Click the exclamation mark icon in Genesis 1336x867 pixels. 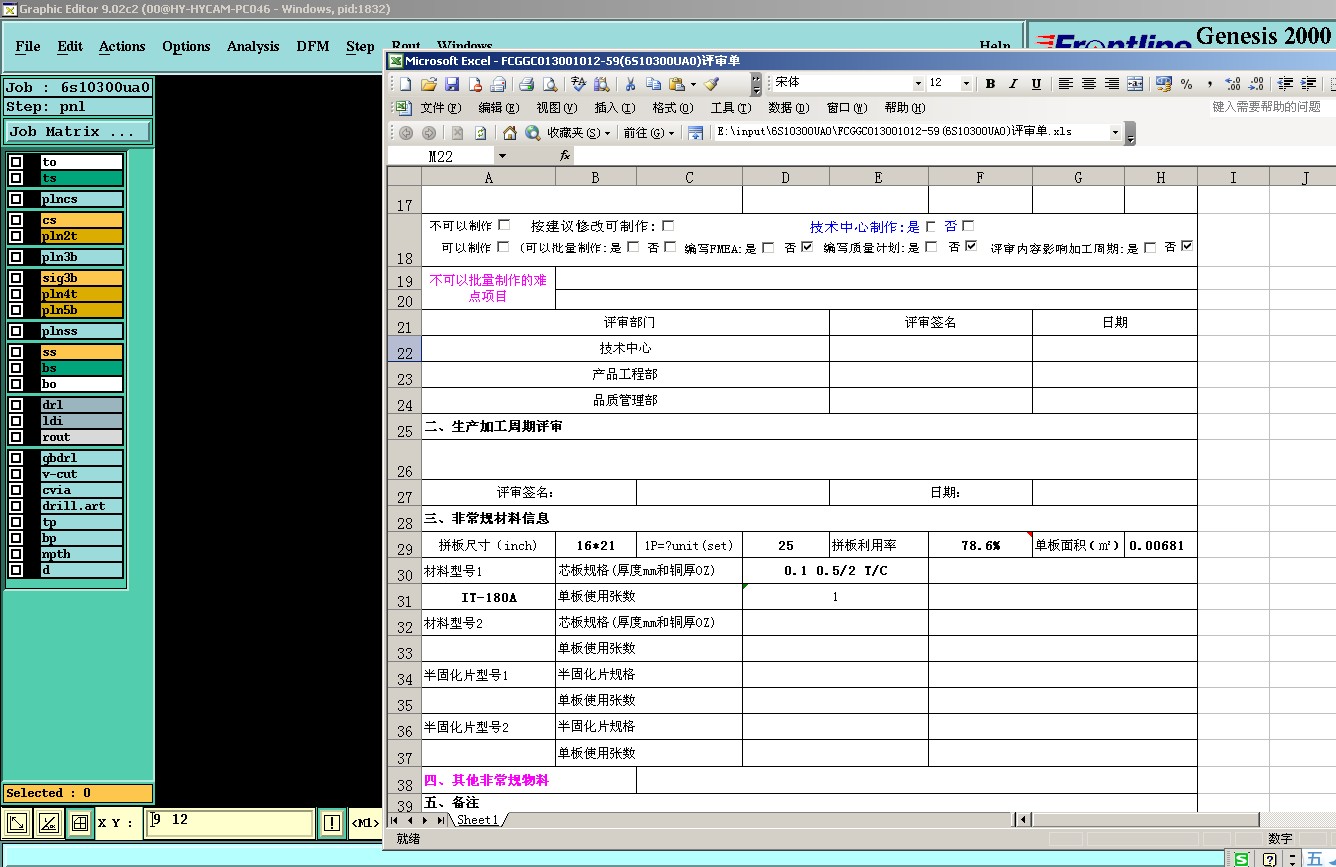click(x=332, y=823)
